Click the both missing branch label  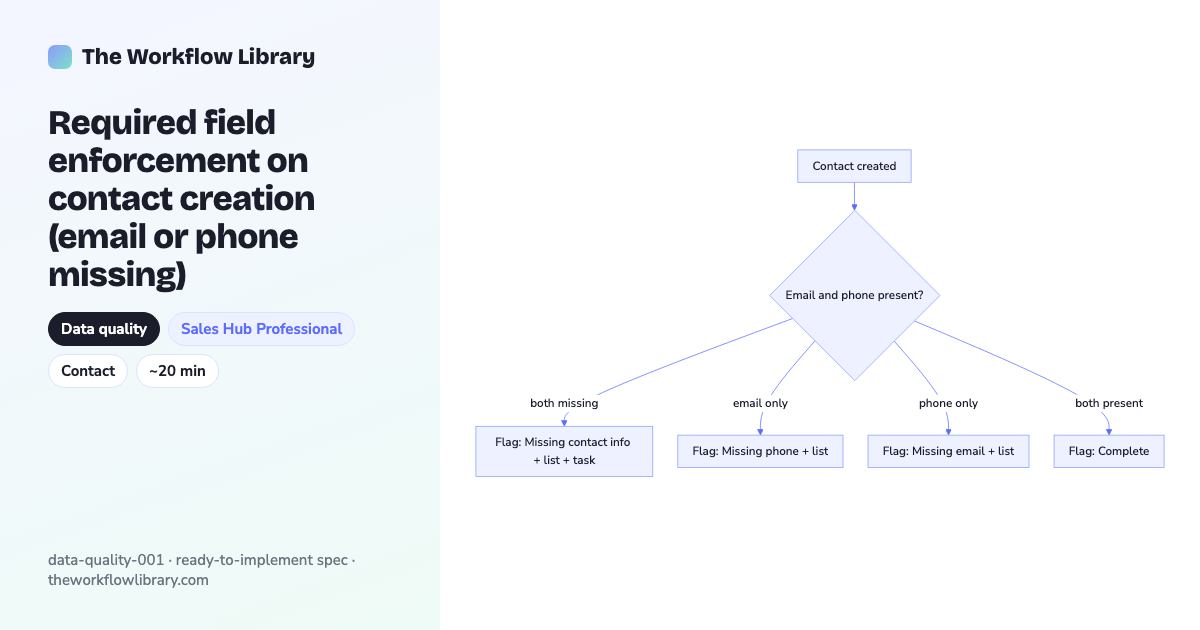coord(564,403)
